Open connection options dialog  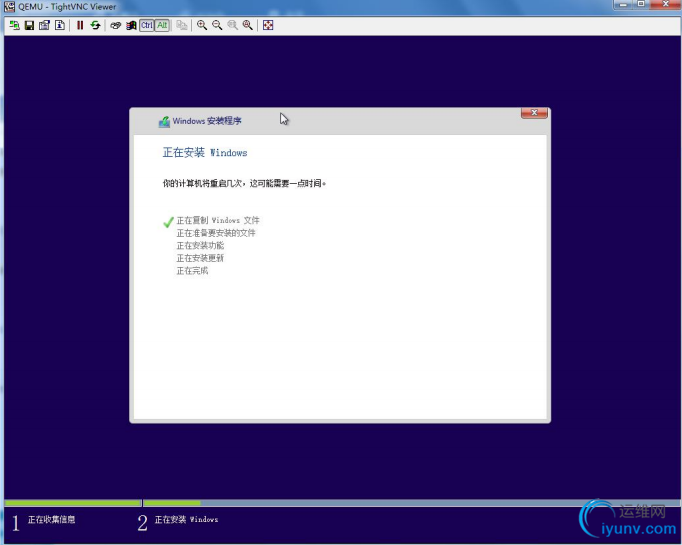[x=44, y=25]
